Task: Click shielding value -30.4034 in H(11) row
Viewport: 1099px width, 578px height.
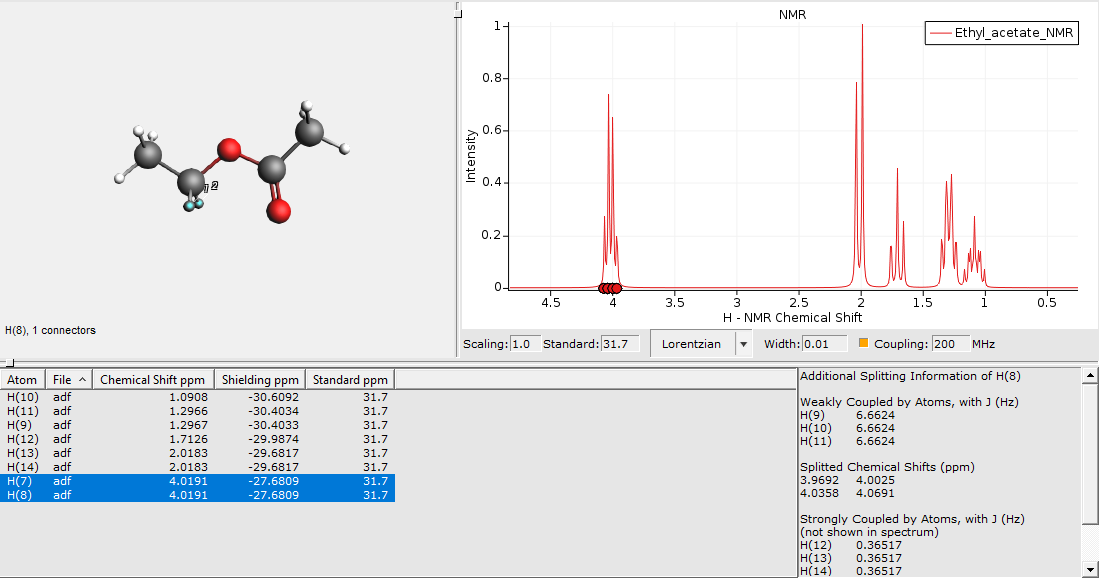Action: point(273,411)
